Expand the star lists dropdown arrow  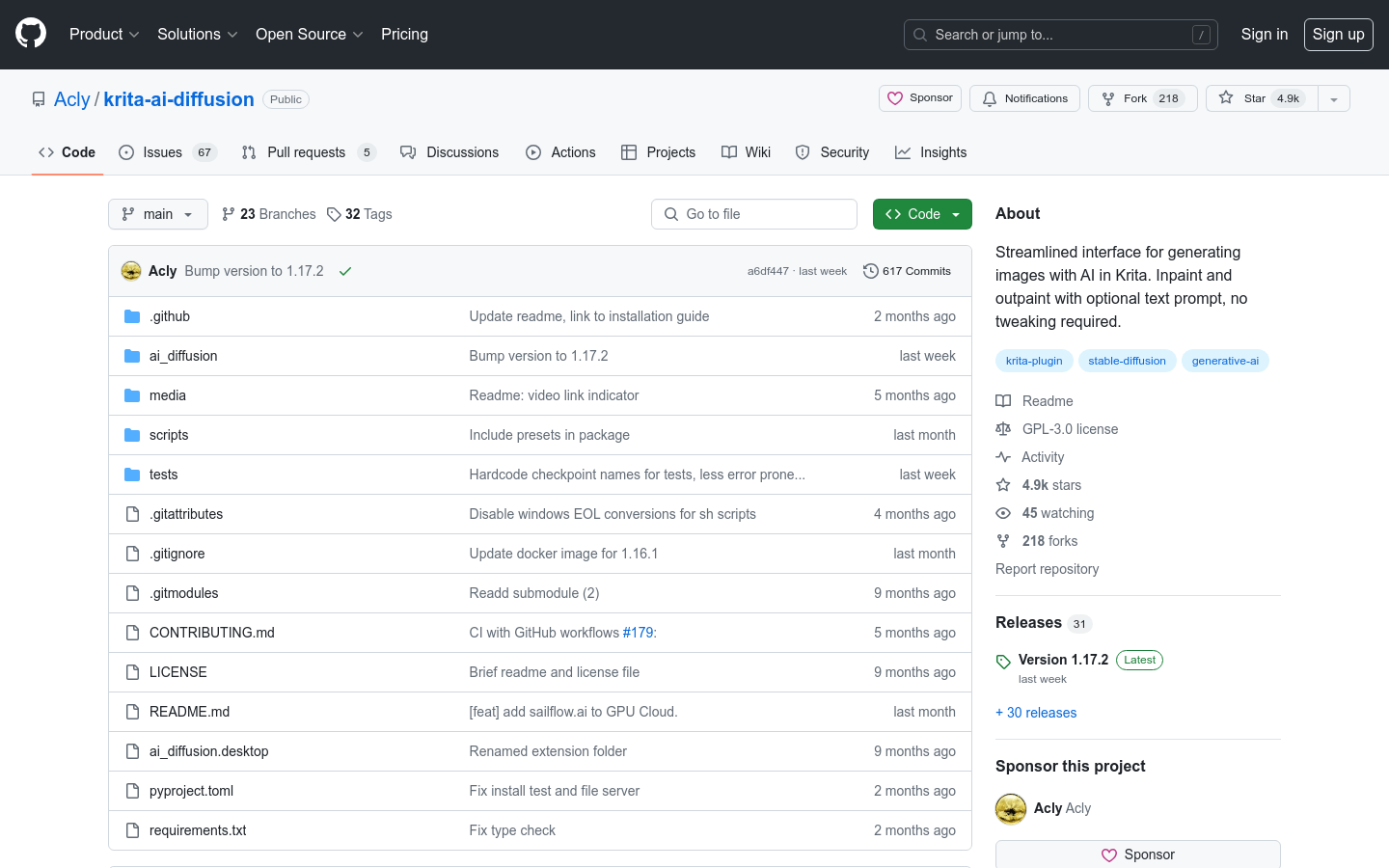pos(1334,98)
